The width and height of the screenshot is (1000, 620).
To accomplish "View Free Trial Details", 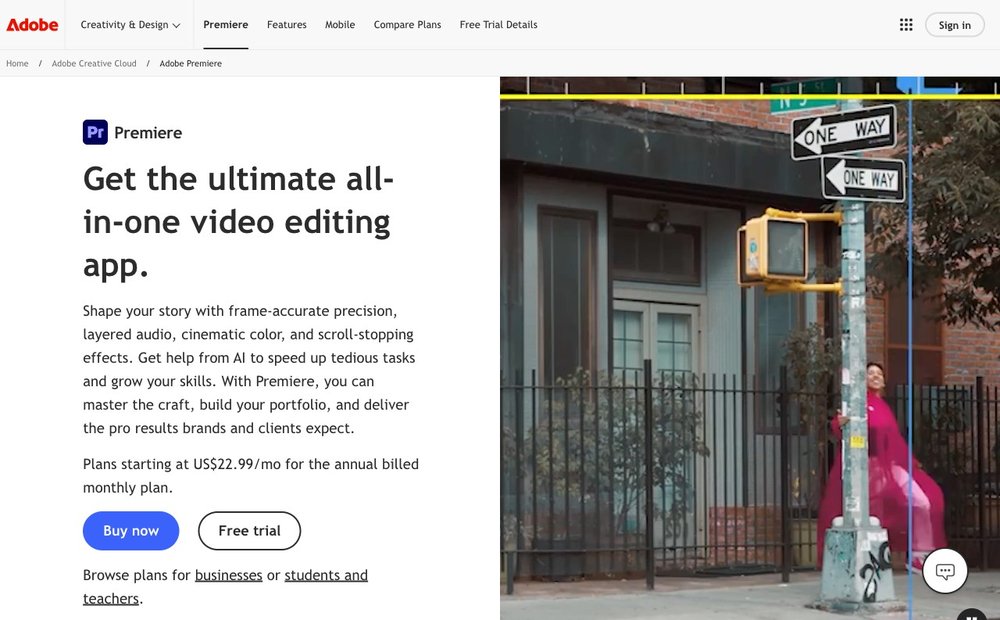I will (x=499, y=25).
